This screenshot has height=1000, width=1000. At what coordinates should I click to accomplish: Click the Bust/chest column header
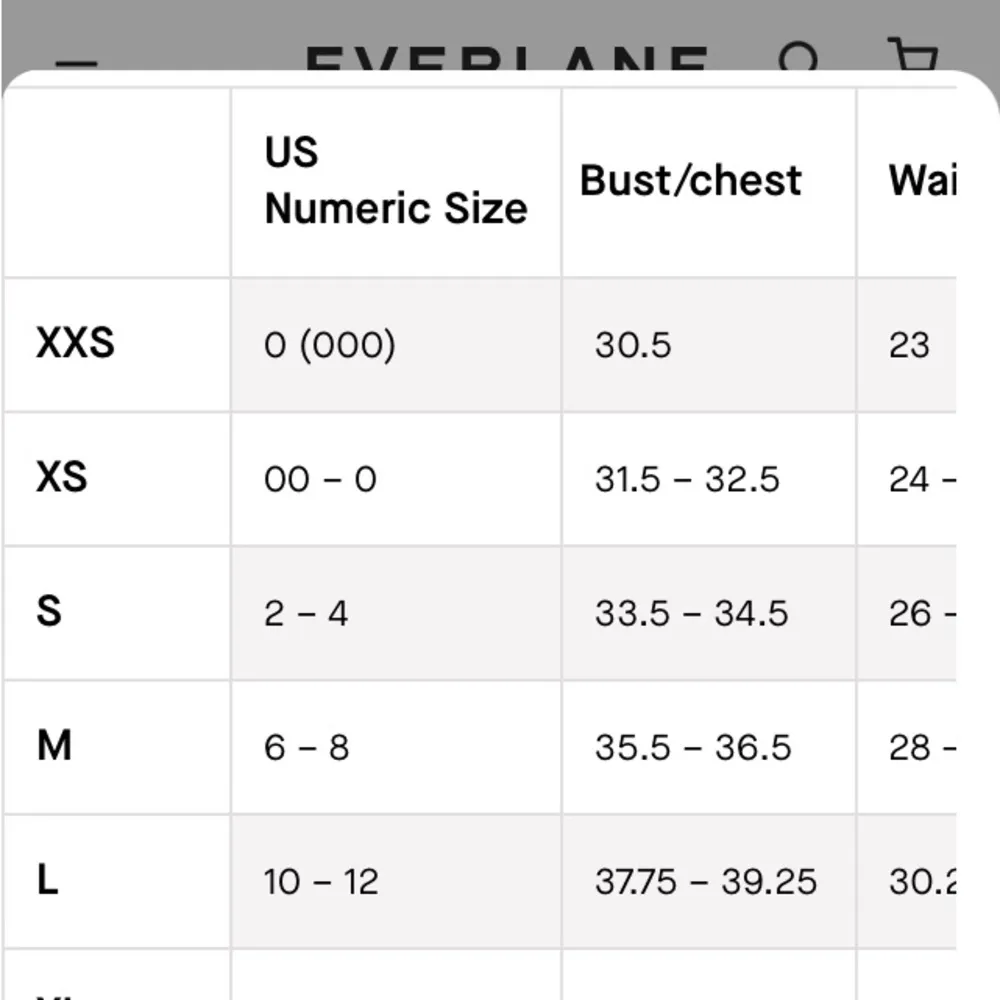691,181
